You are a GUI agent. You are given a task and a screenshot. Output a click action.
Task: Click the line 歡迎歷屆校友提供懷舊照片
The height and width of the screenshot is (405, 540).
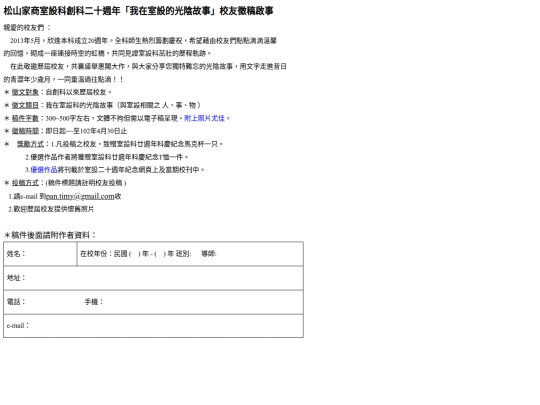tap(51, 209)
